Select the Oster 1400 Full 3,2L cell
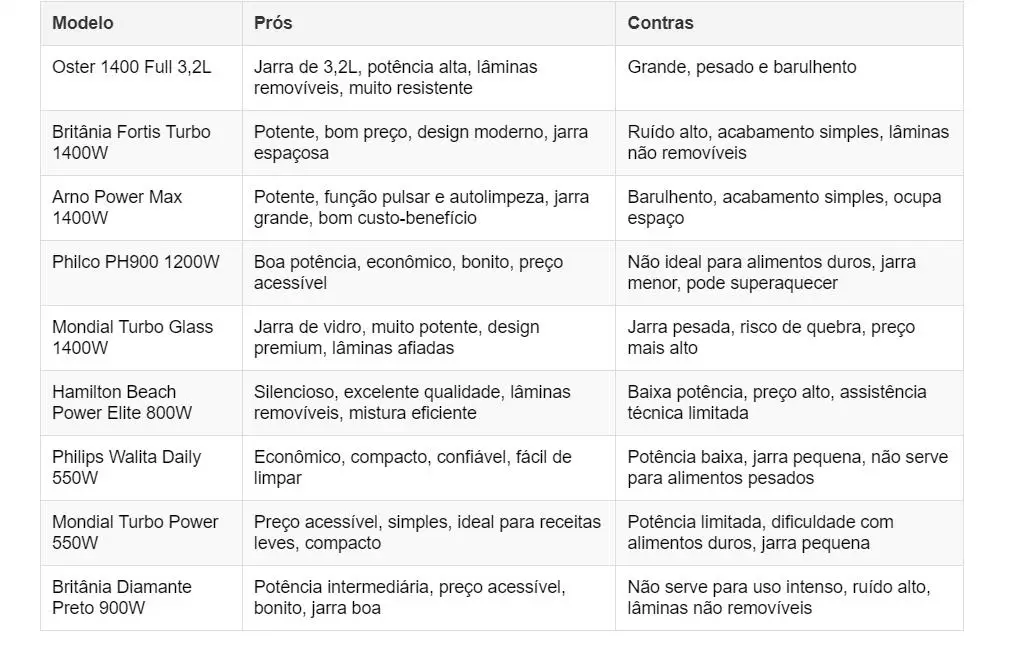1025x652 pixels. (132, 68)
